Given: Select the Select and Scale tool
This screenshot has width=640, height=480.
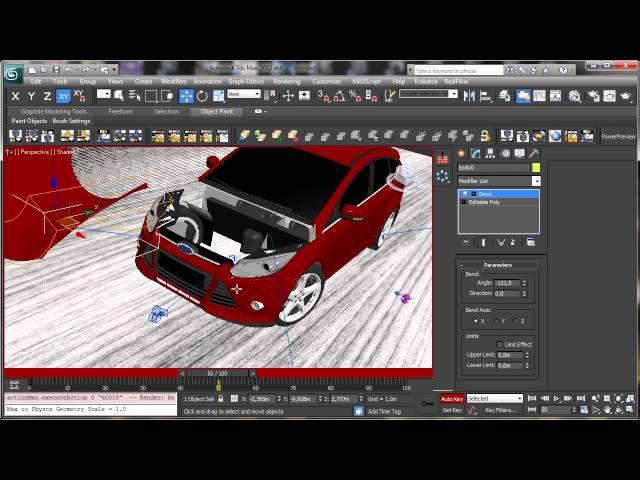Looking at the screenshot, I should (x=219, y=96).
